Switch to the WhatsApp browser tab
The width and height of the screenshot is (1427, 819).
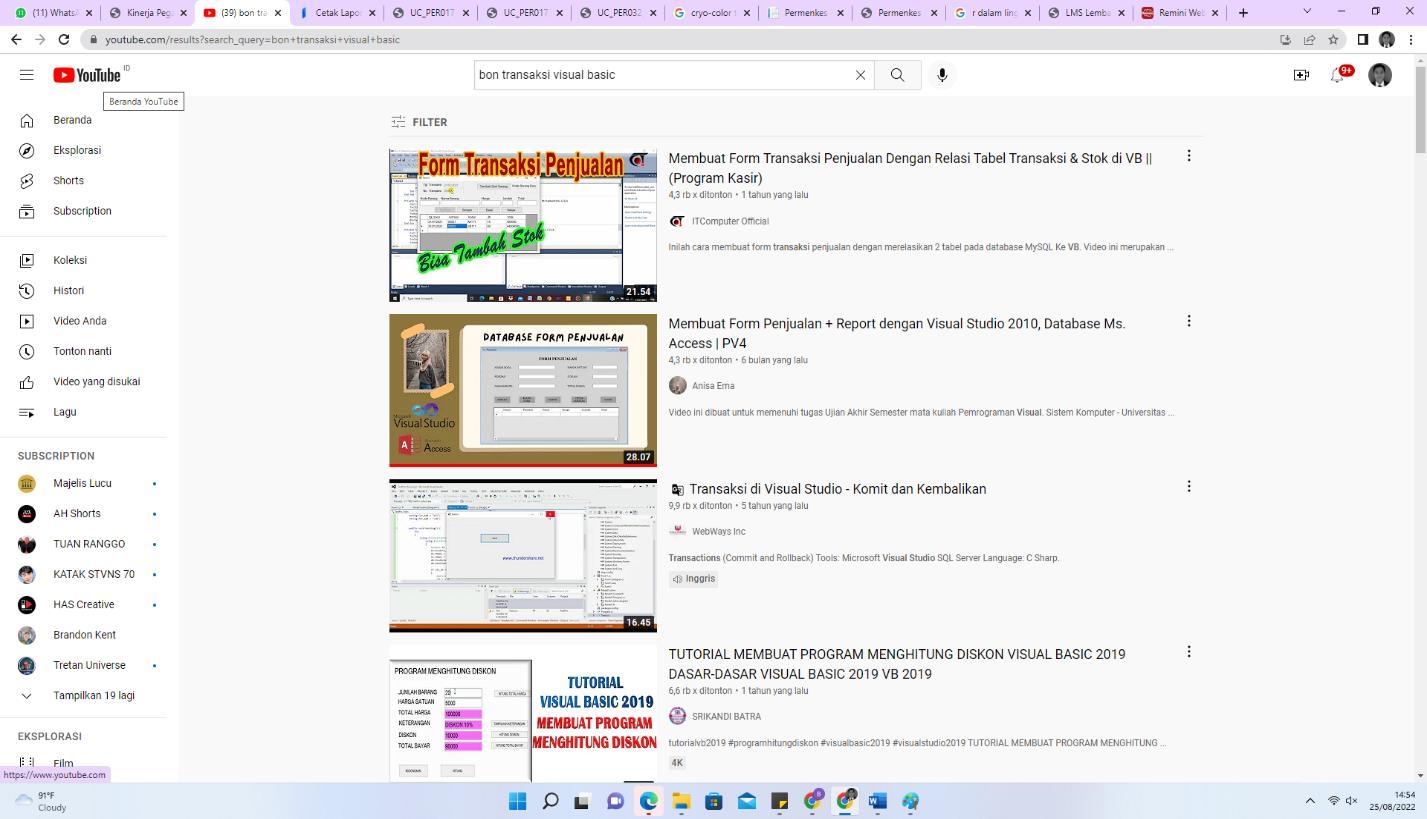[x=49, y=13]
